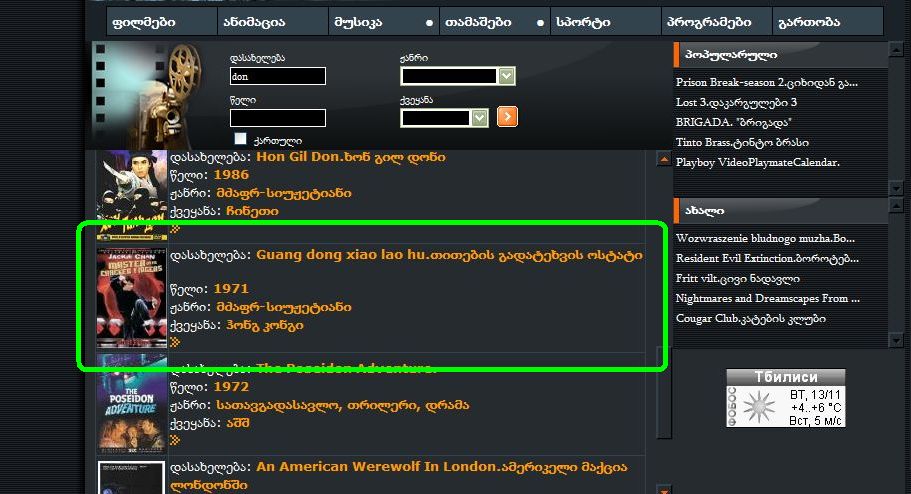Open the პროგრამები menu tab
This screenshot has height=494, width=911.
point(717,22)
